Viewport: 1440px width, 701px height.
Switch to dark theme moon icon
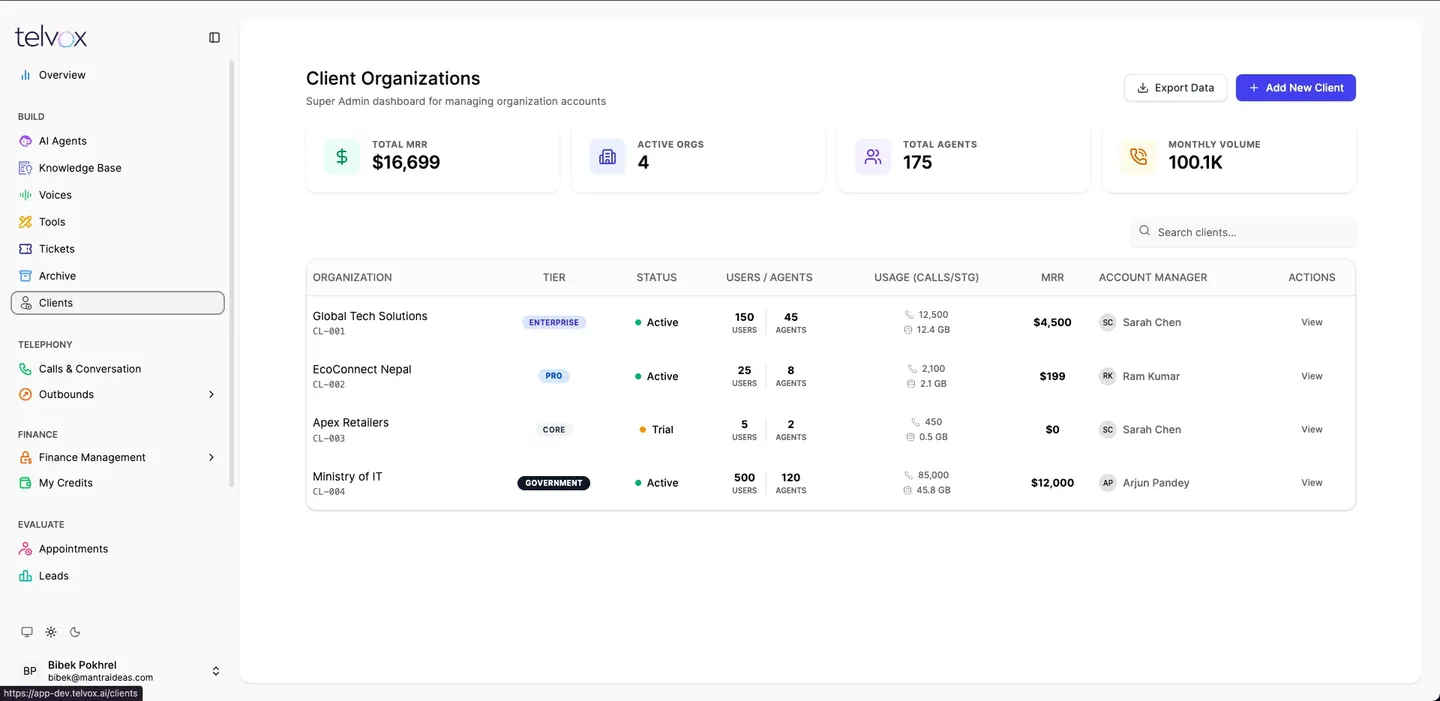click(x=75, y=632)
